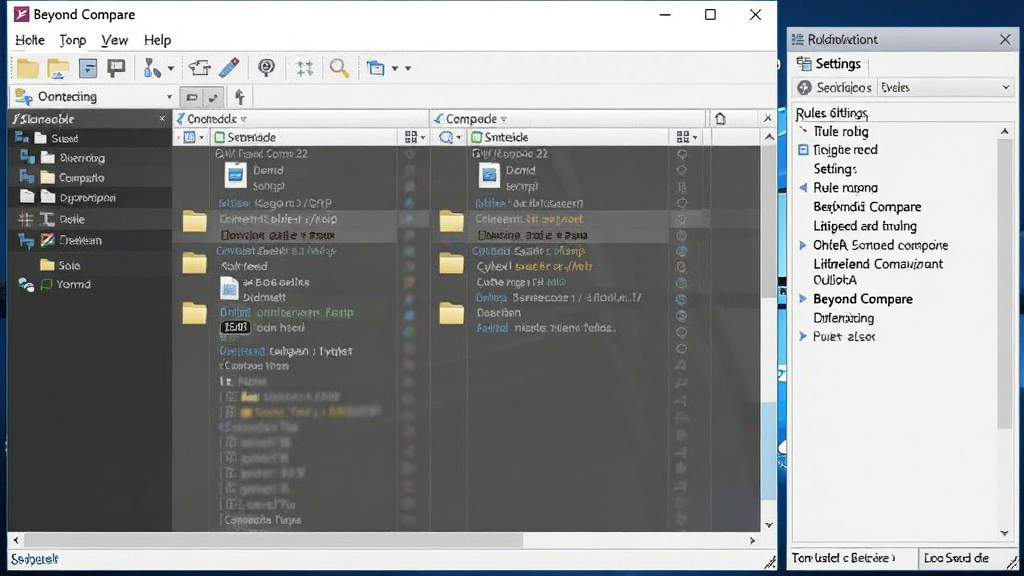Image resolution: width=1024 pixels, height=576 pixels.
Task: Click the blue flask tools icon
Action: pos(152,68)
